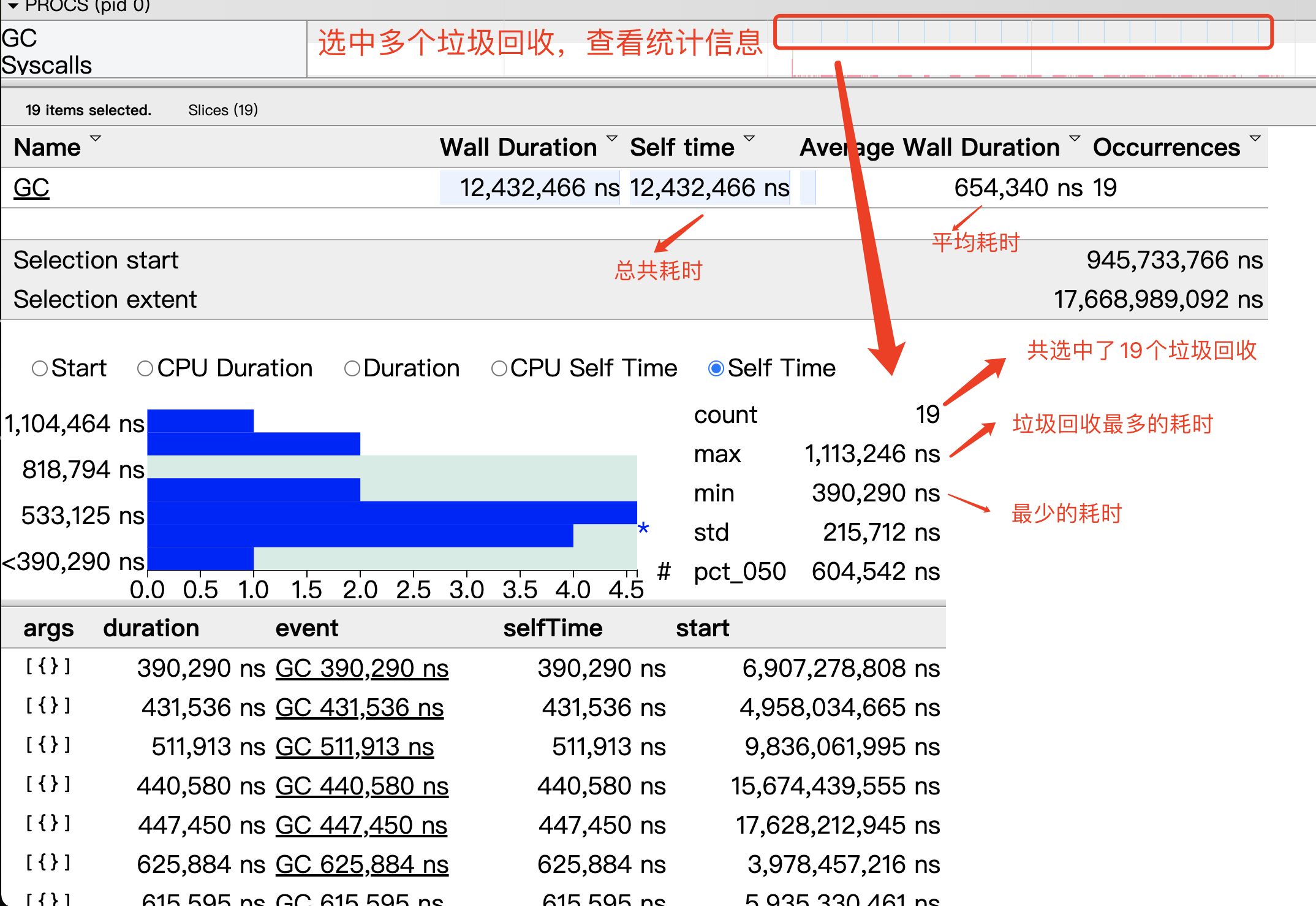
Task: Choose the Duration radio button
Action: [x=352, y=368]
